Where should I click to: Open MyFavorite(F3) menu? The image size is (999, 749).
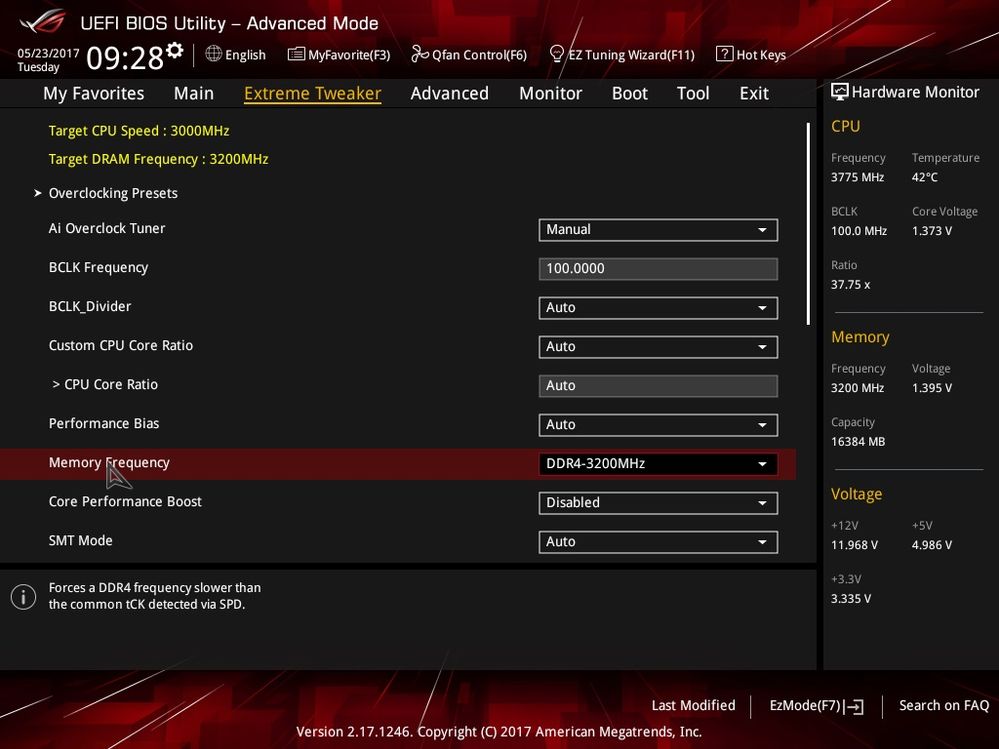(339, 55)
